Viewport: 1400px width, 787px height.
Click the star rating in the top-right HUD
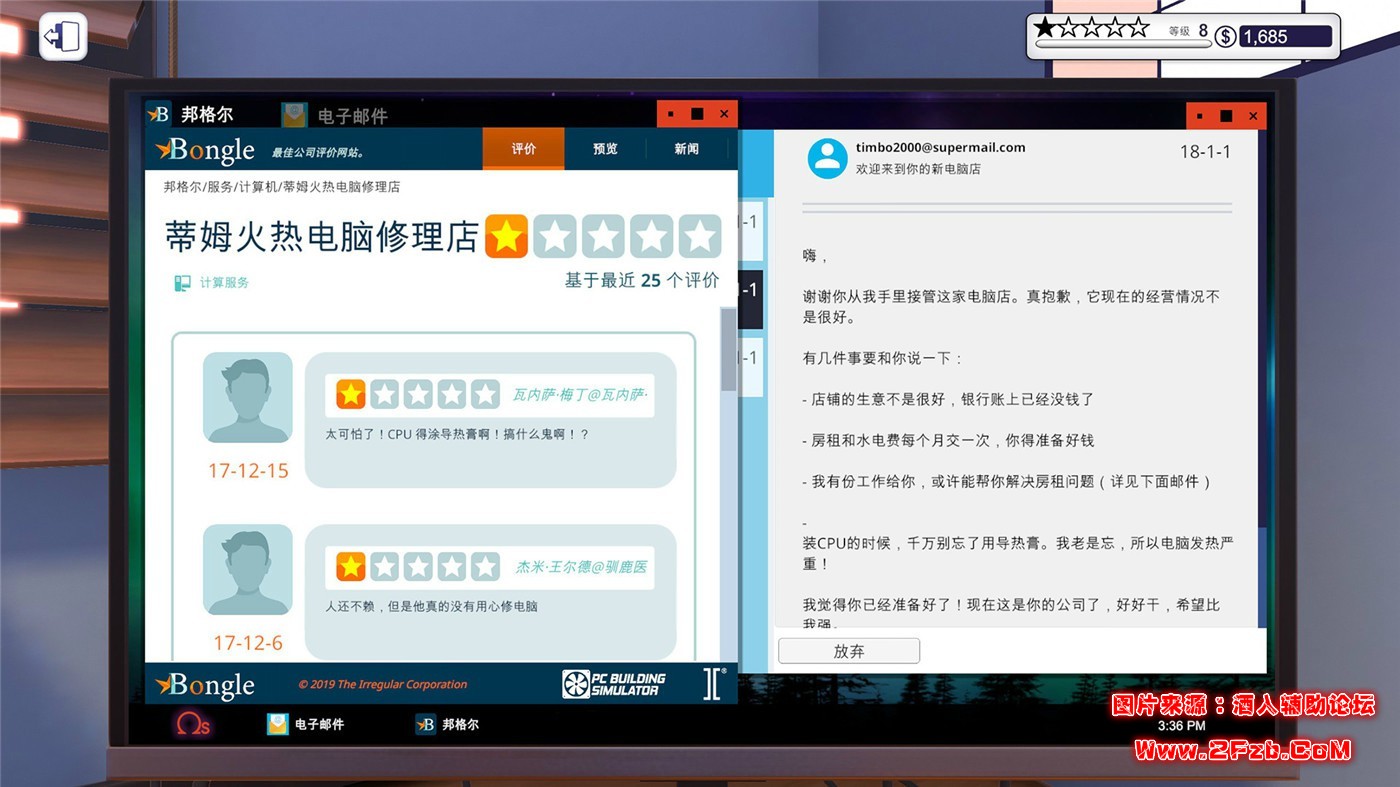(x=1091, y=27)
